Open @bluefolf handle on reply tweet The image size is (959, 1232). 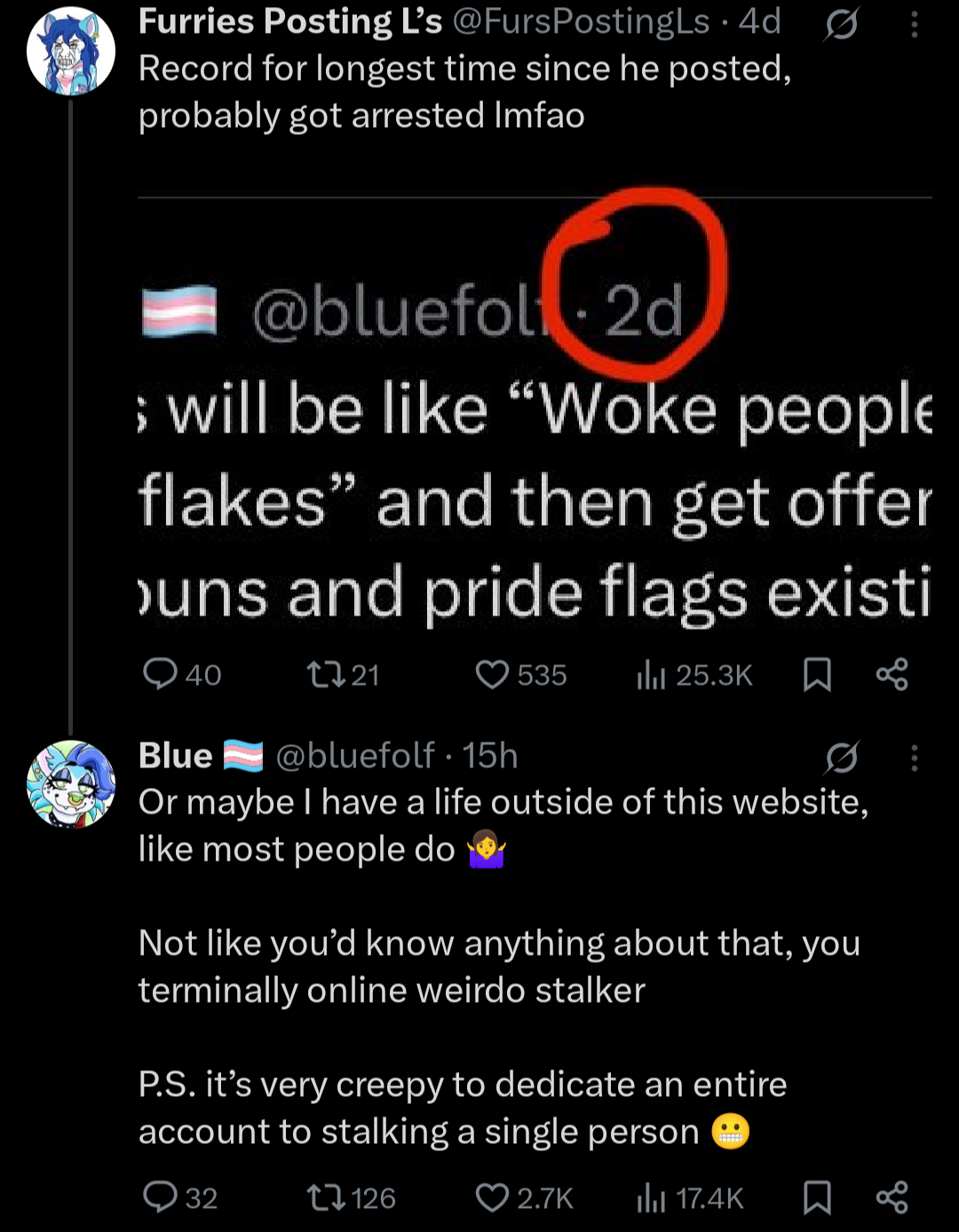point(355,756)
